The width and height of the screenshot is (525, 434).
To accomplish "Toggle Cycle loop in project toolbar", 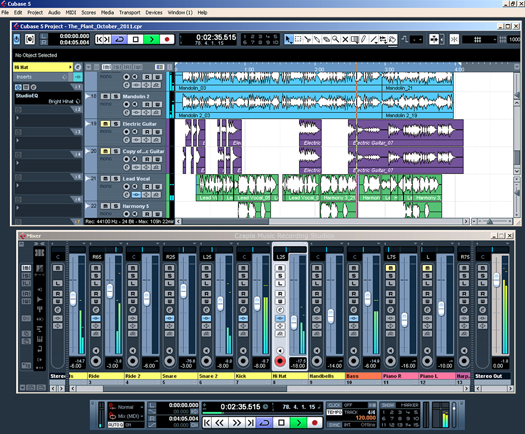I will pyautogui.click(x=120, y=40).
